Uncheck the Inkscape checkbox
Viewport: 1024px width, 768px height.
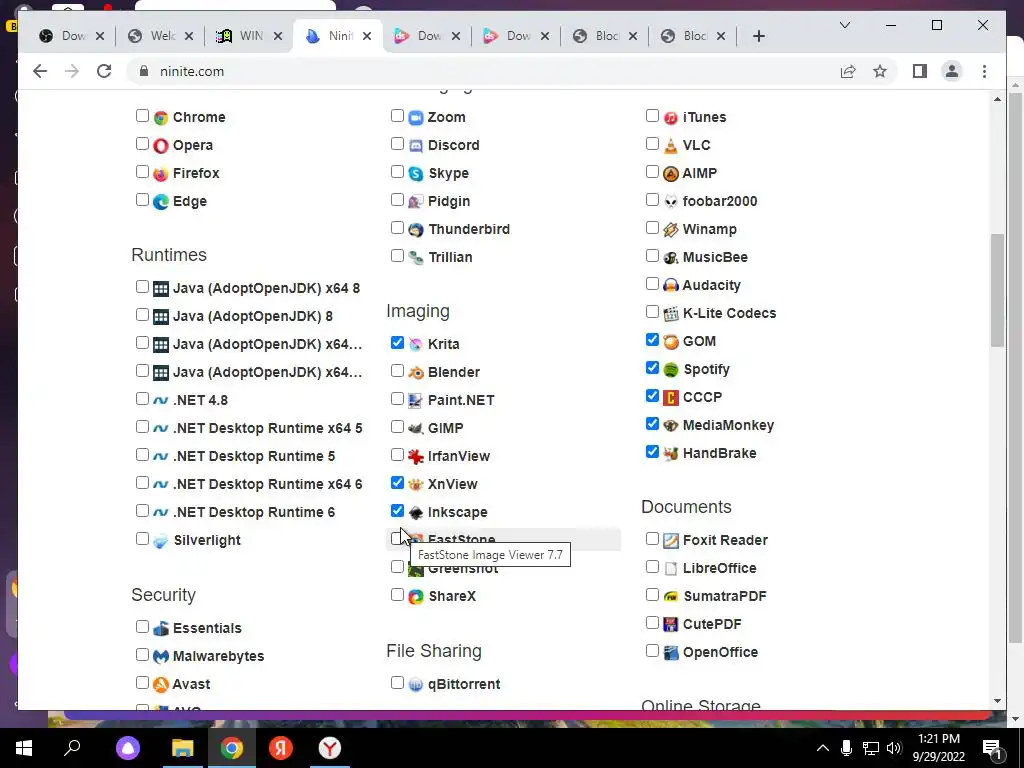pos(397,511)
